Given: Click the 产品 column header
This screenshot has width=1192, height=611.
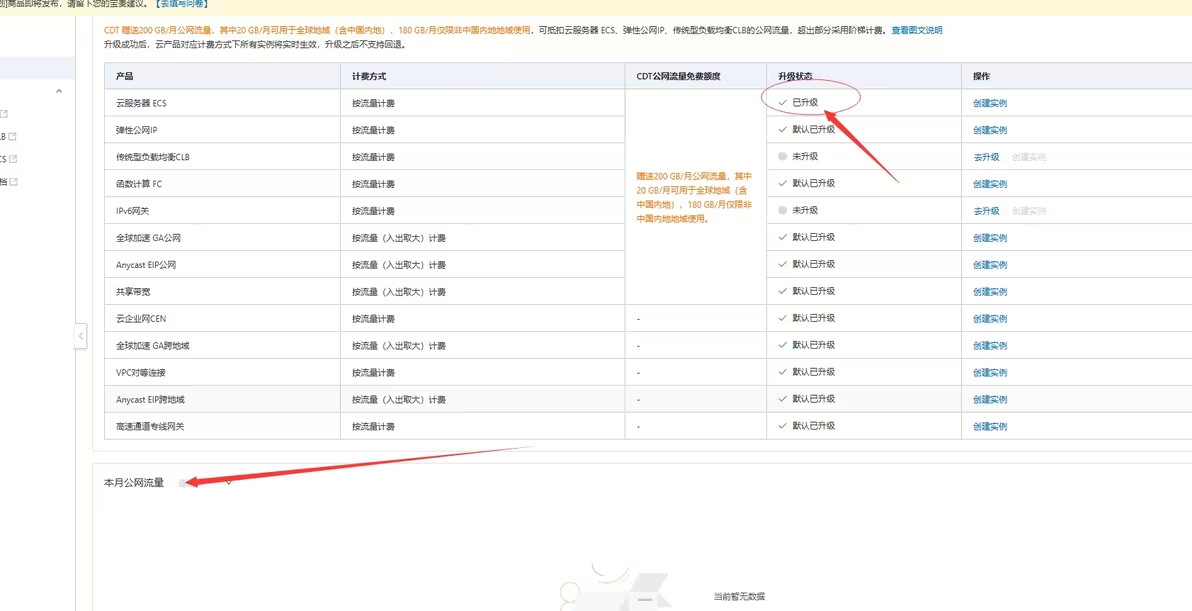Looking at the screenshot, I should (223, 77).
